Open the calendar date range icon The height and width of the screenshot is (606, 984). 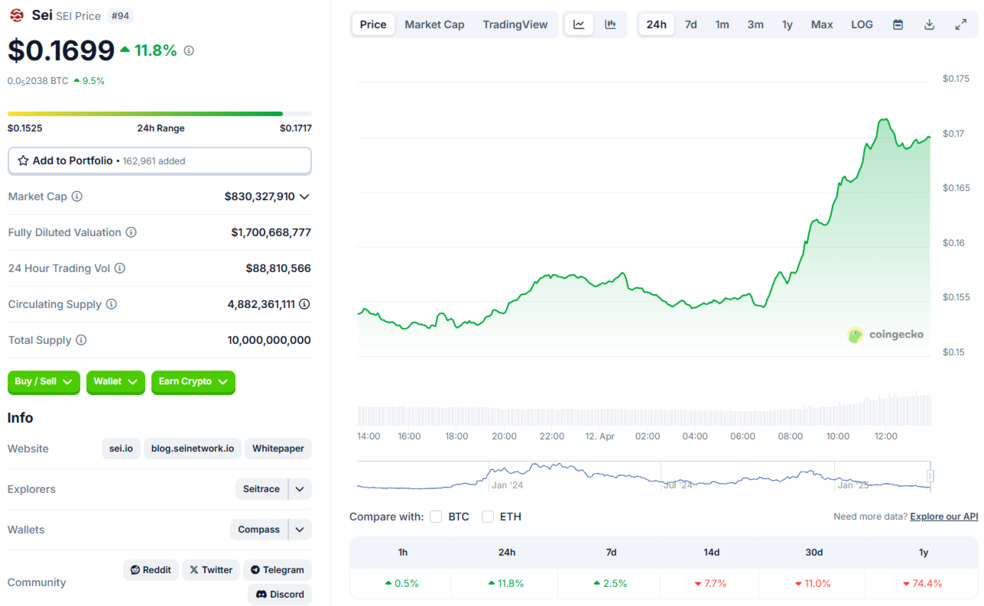tap(898, 24)
